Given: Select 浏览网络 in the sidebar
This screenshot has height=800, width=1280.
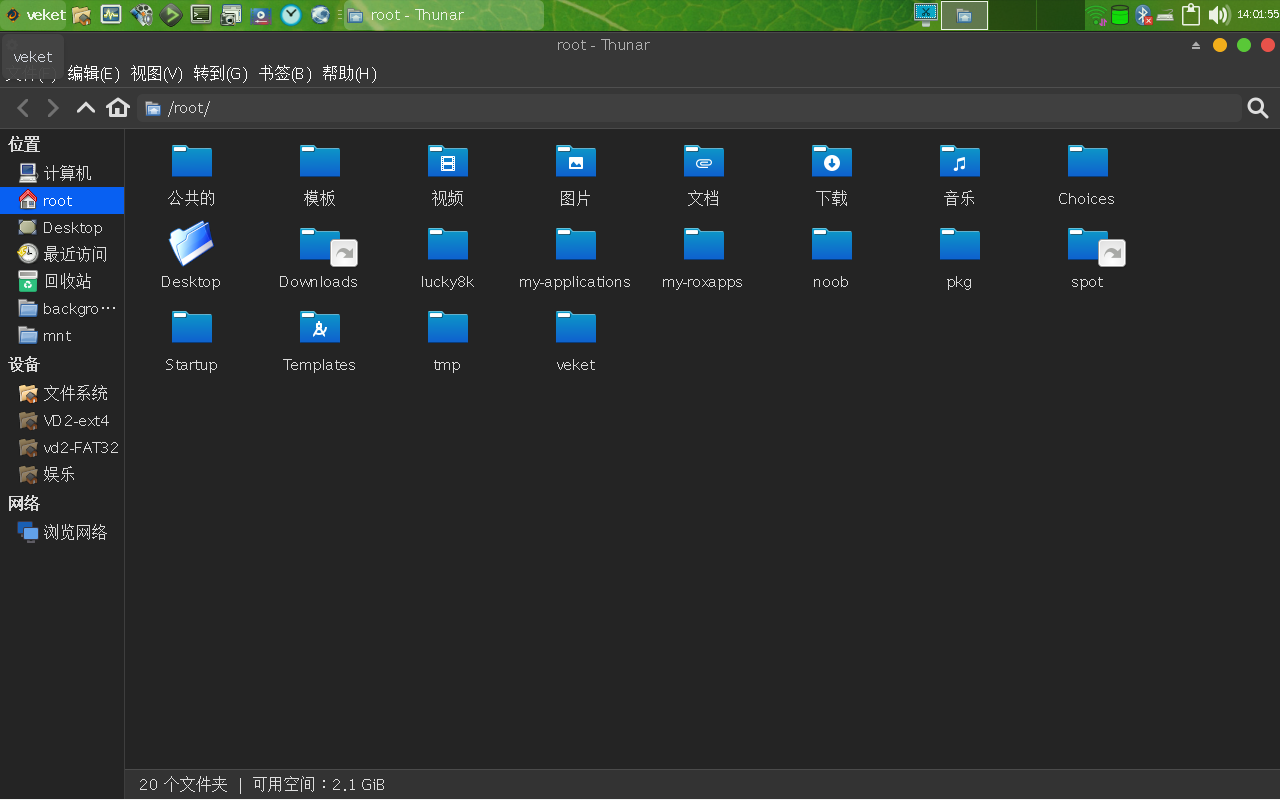Looking at the screenshot, I should tap(62, 532).
